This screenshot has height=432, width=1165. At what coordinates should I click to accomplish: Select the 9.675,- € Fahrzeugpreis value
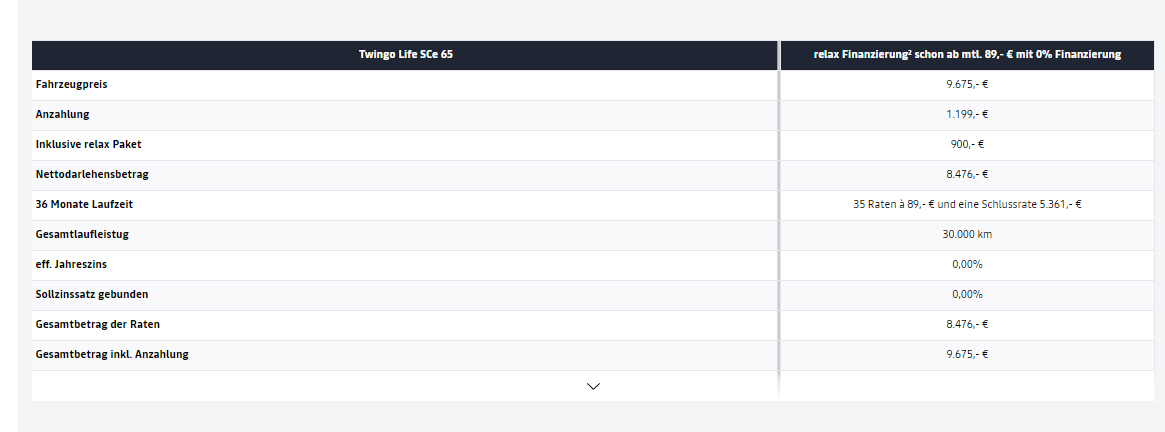click(x=967, y=85)
